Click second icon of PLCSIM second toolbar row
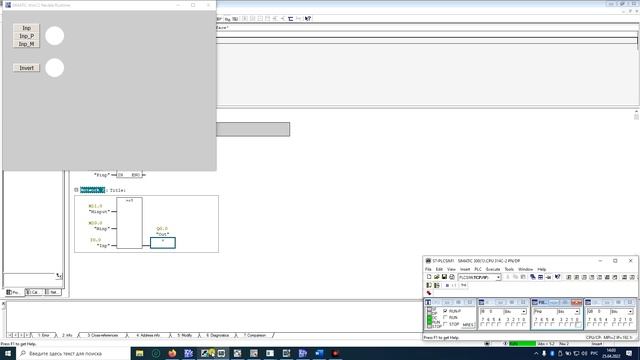640x360 pixels. [x=437, y=285]
